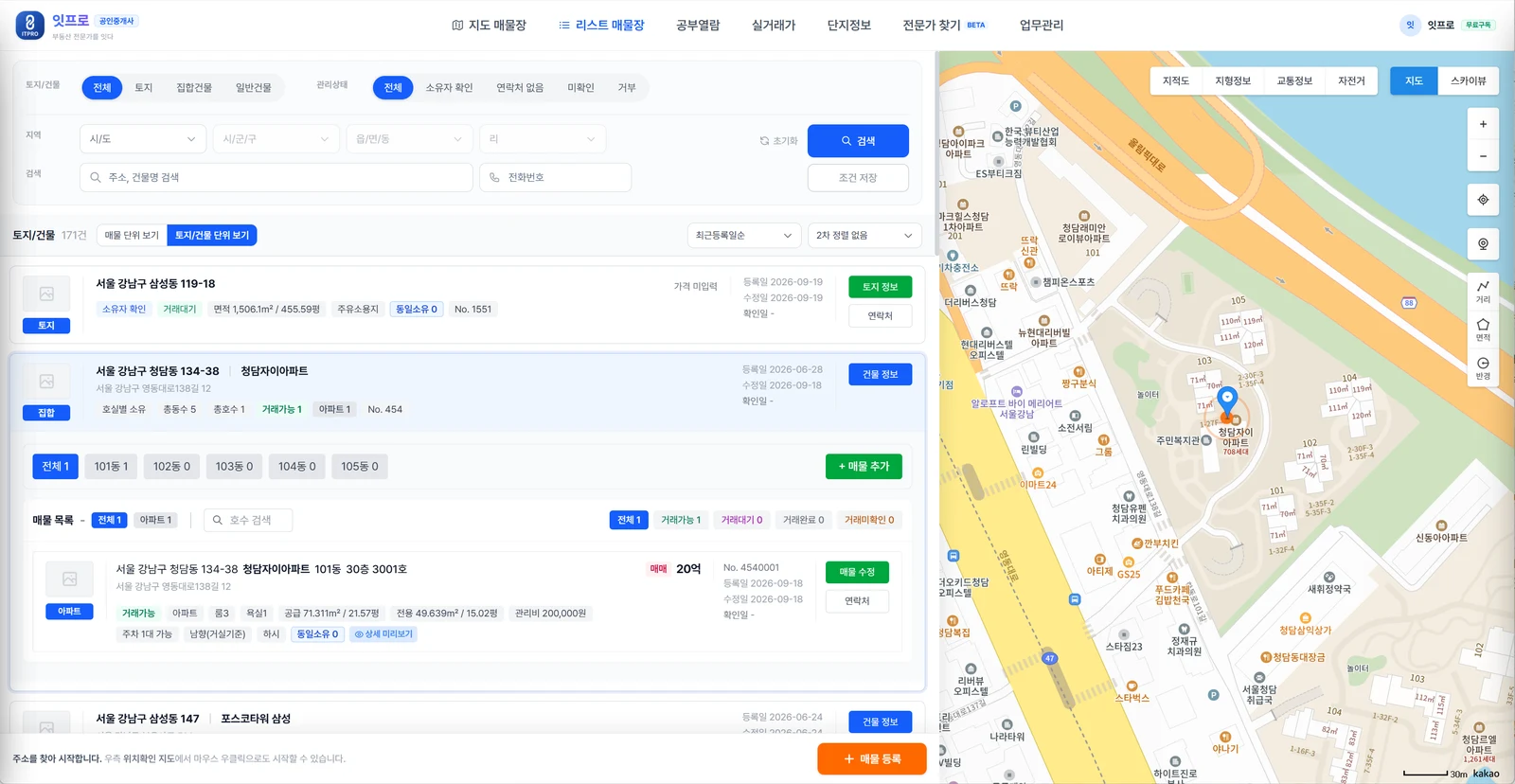Viewport: 1515px width, 784px height.
Task: Click the 신동아아파트 map marker
Action: [x=1441, y=526]
